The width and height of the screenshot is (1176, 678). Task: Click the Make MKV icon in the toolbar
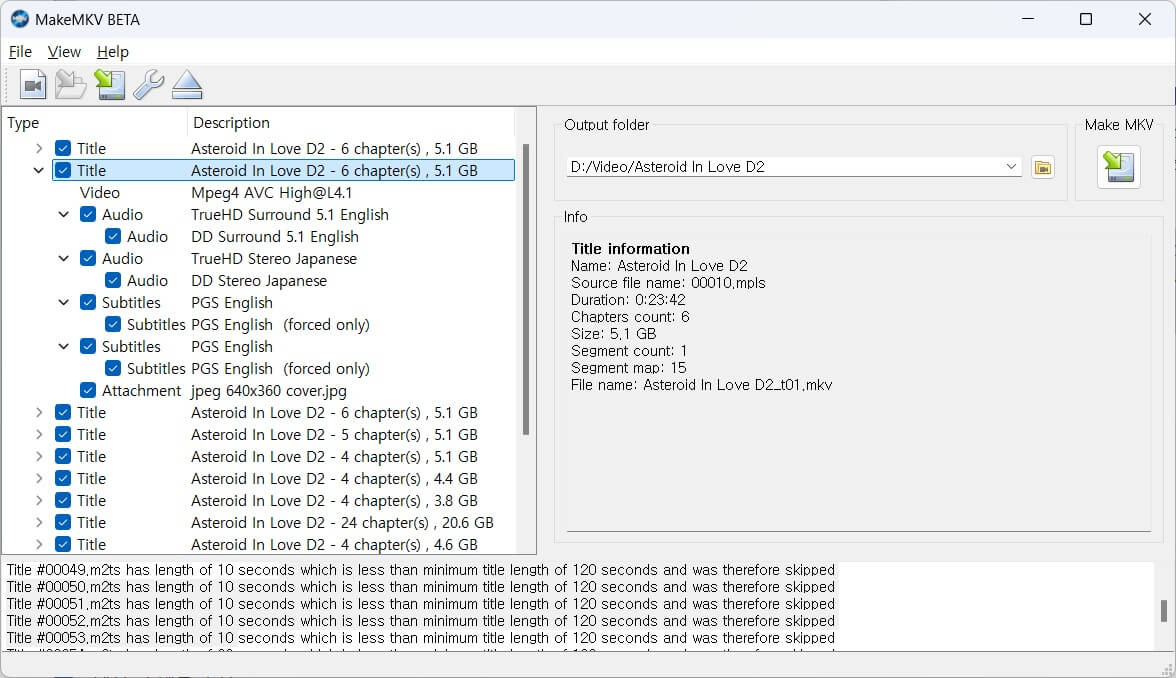[110, 85]
